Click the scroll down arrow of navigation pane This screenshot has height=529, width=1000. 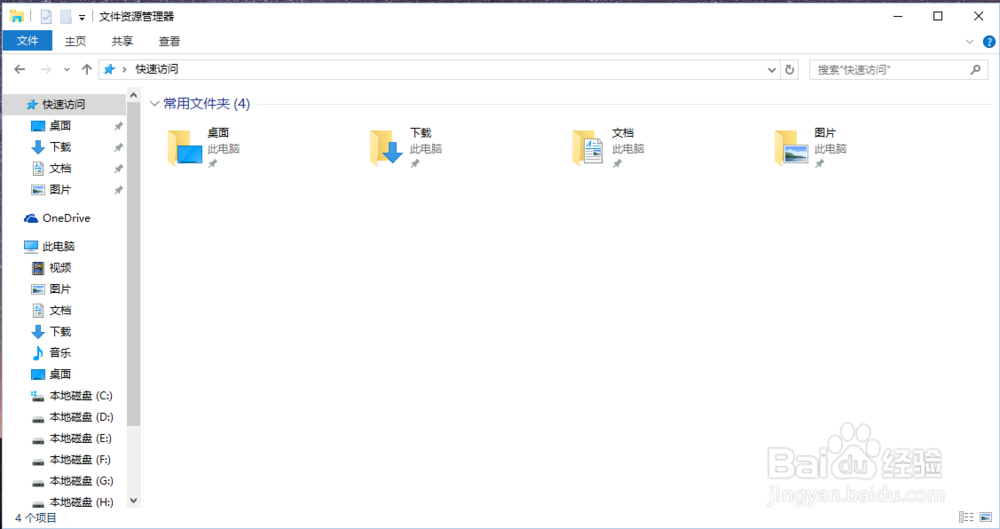click(133, 501)
